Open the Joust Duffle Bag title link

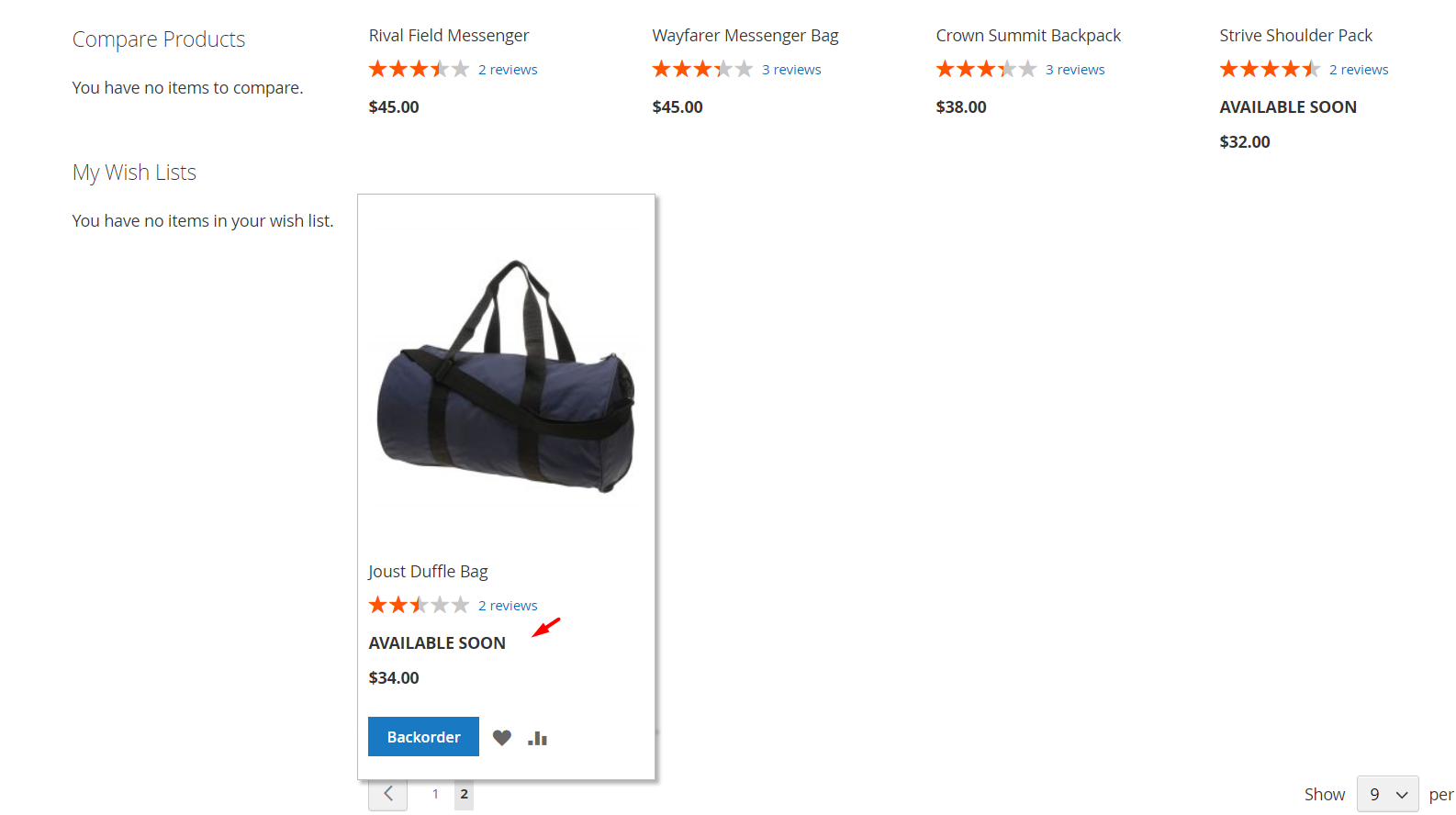(x=428, y=572)
